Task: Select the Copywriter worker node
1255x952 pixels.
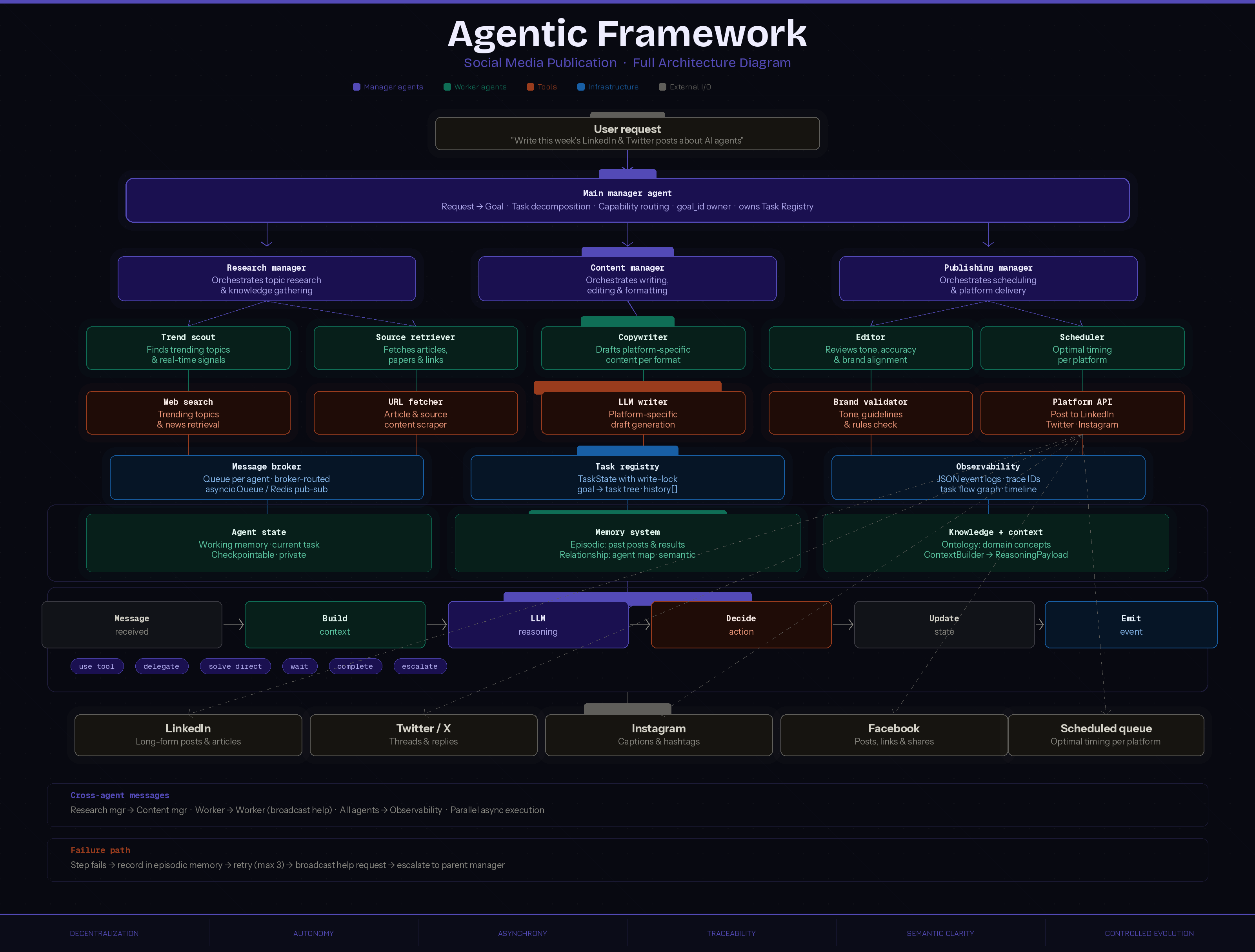Action: tap(644, 348)
